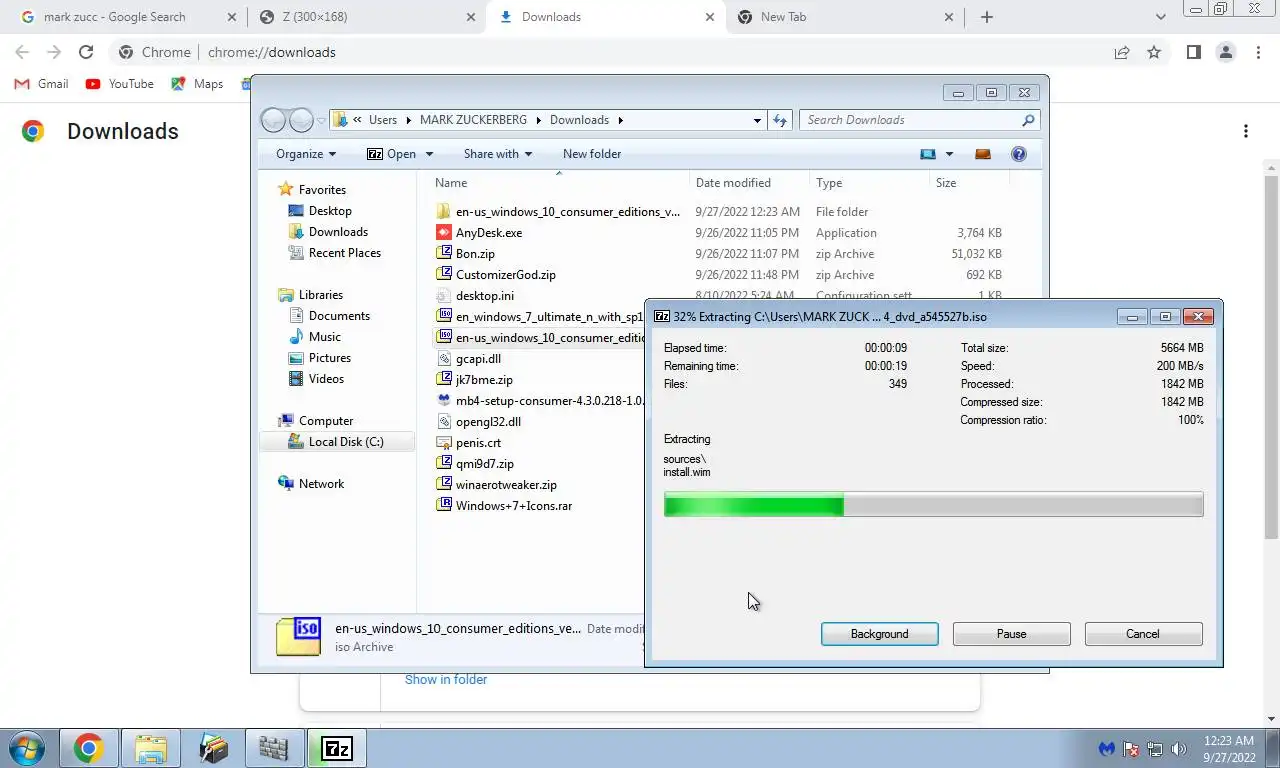The height and width of the screenshot is (768, 1280).
Task: Open Chrome from the taskbar
Action: click(88, 748)
